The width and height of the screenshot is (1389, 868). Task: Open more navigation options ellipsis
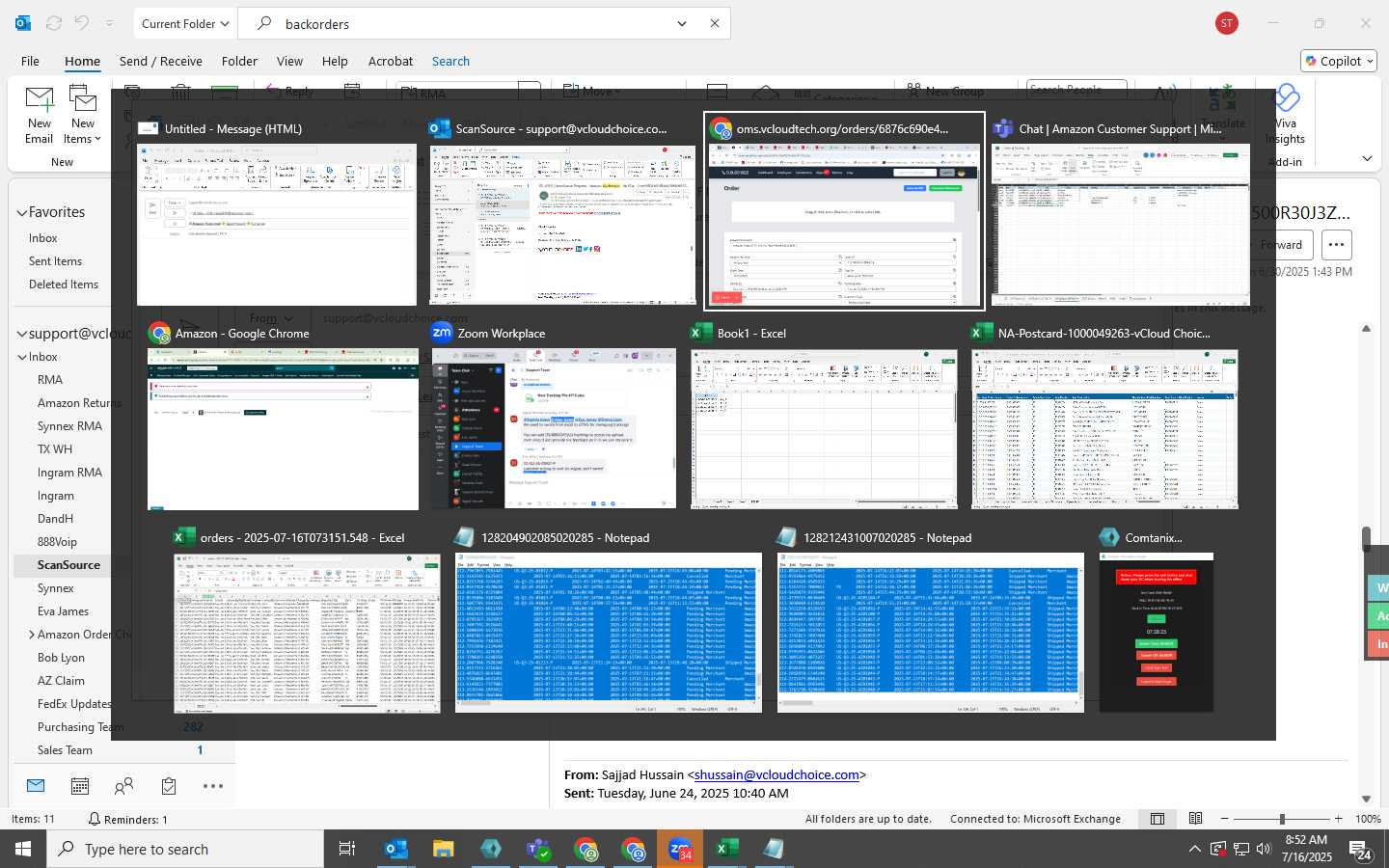click(x=213, y=786)
